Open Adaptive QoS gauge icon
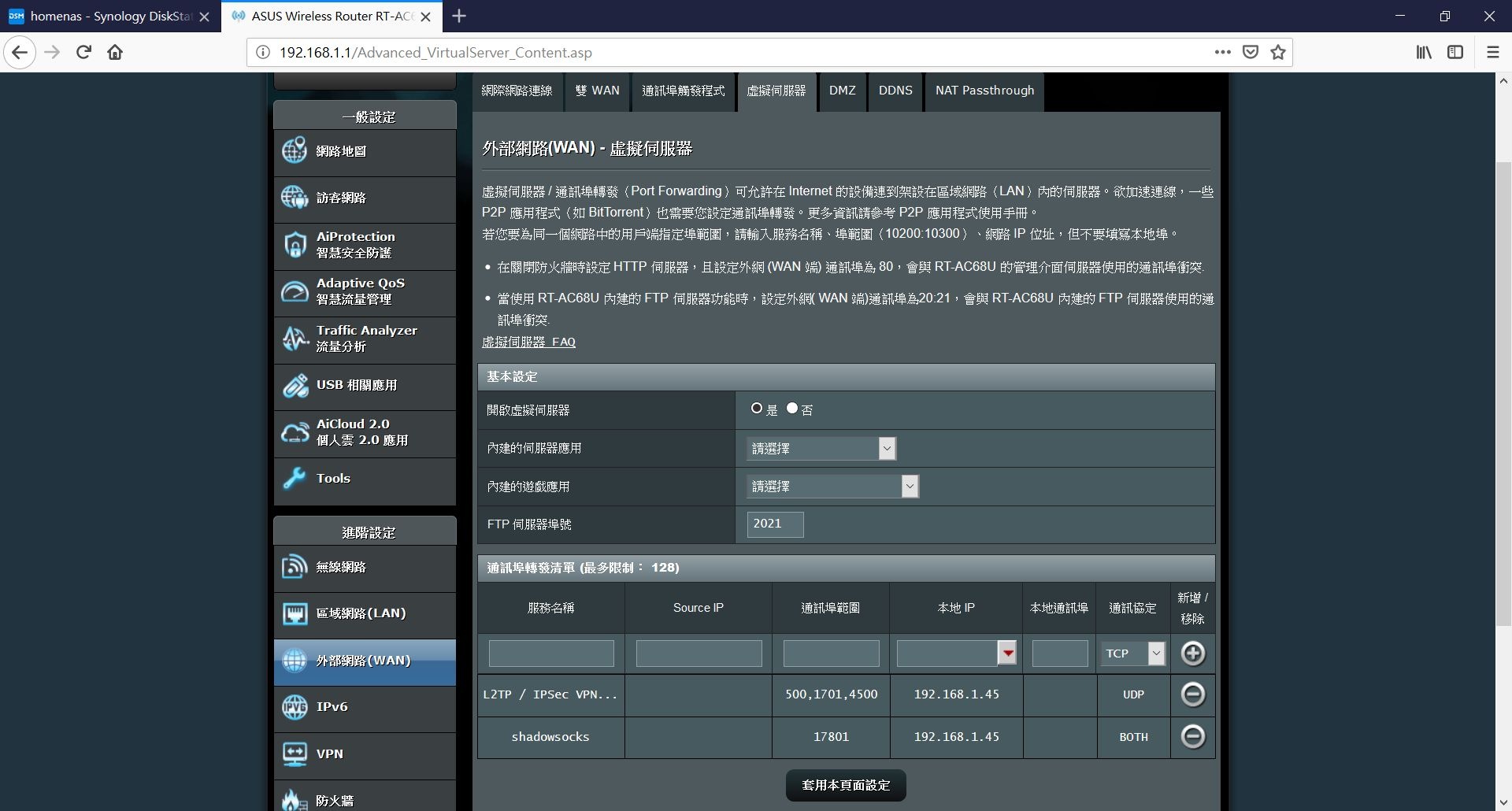This screenshot has width=1512, height=811. click(x=295, y=291)
